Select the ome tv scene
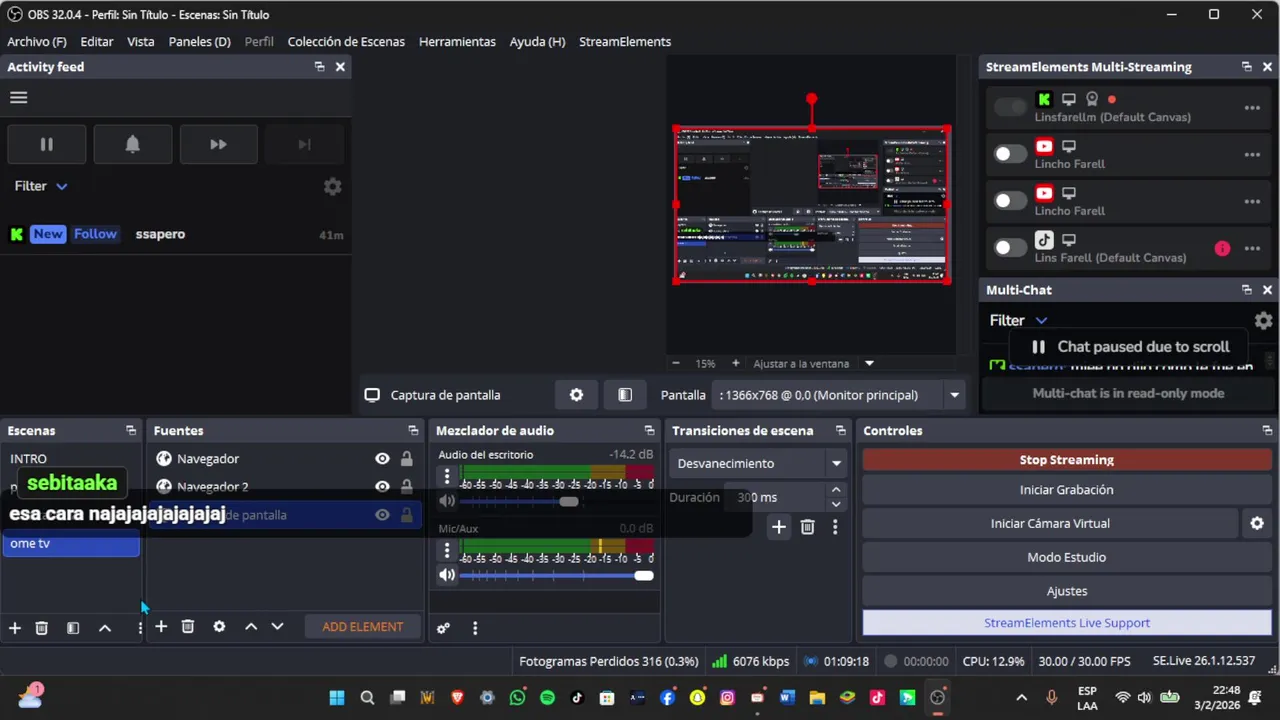Screen dimensions: 1280x720 [70, 544]
